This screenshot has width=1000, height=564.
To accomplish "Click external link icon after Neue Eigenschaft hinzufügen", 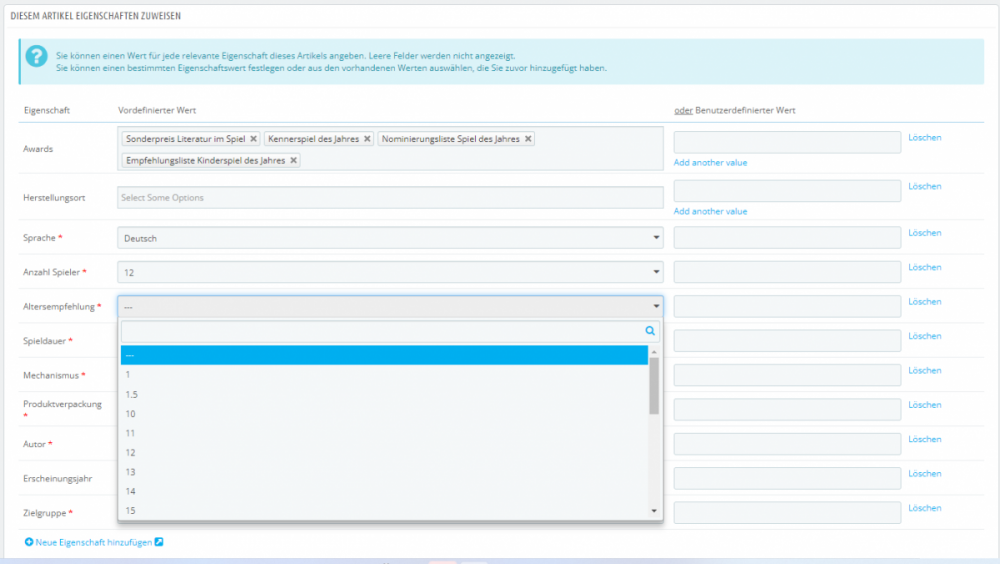I will (x=159, y=541).
